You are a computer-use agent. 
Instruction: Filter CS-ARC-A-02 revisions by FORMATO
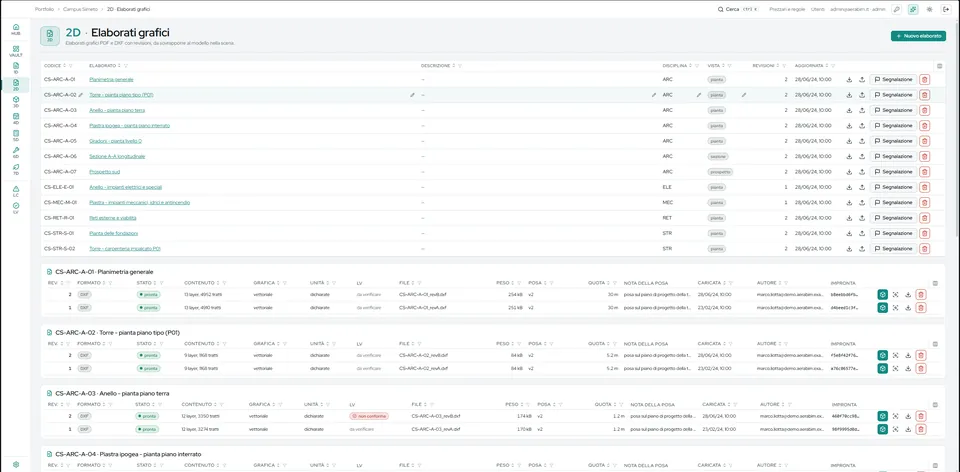click(x=111, y=343)
